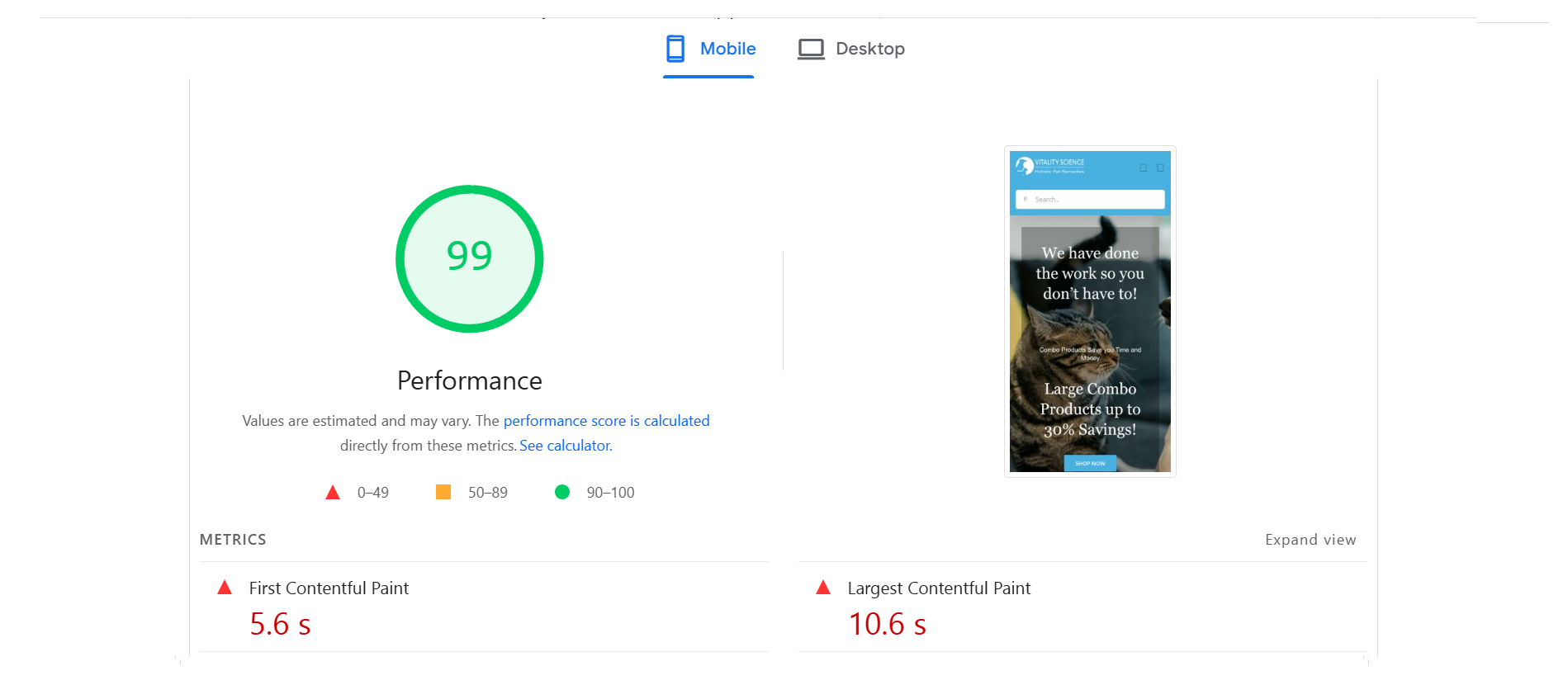Click the orange square legend swatch for 50–89

(x=443, y=492)
